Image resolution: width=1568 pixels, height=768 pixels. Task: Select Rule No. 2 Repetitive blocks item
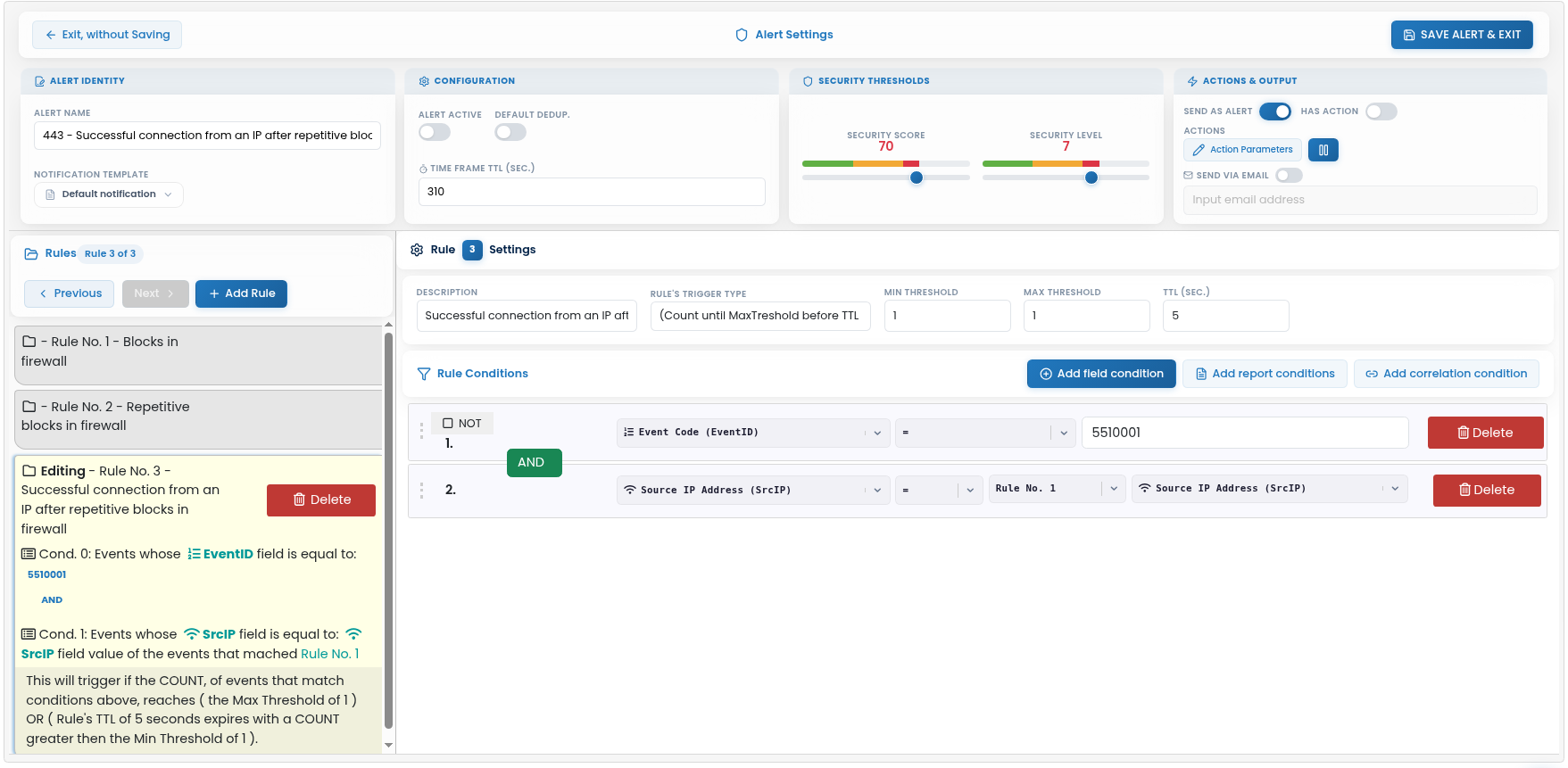point(198,419)
